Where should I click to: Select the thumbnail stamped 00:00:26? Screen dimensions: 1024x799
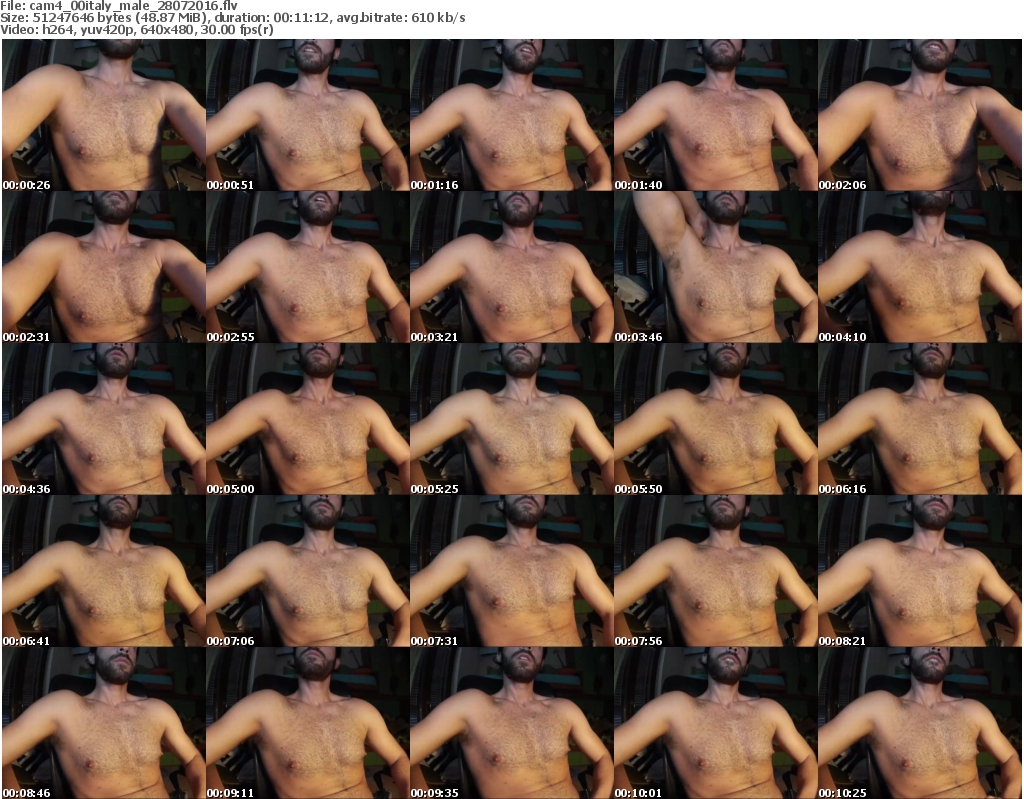pyautogui.click(x=104, y=115)
